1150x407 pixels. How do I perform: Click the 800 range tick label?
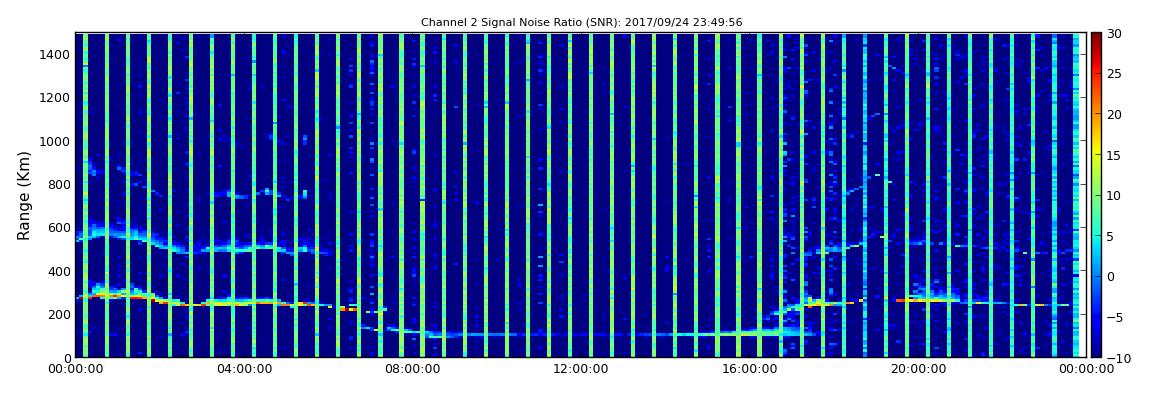click(59, 184)
